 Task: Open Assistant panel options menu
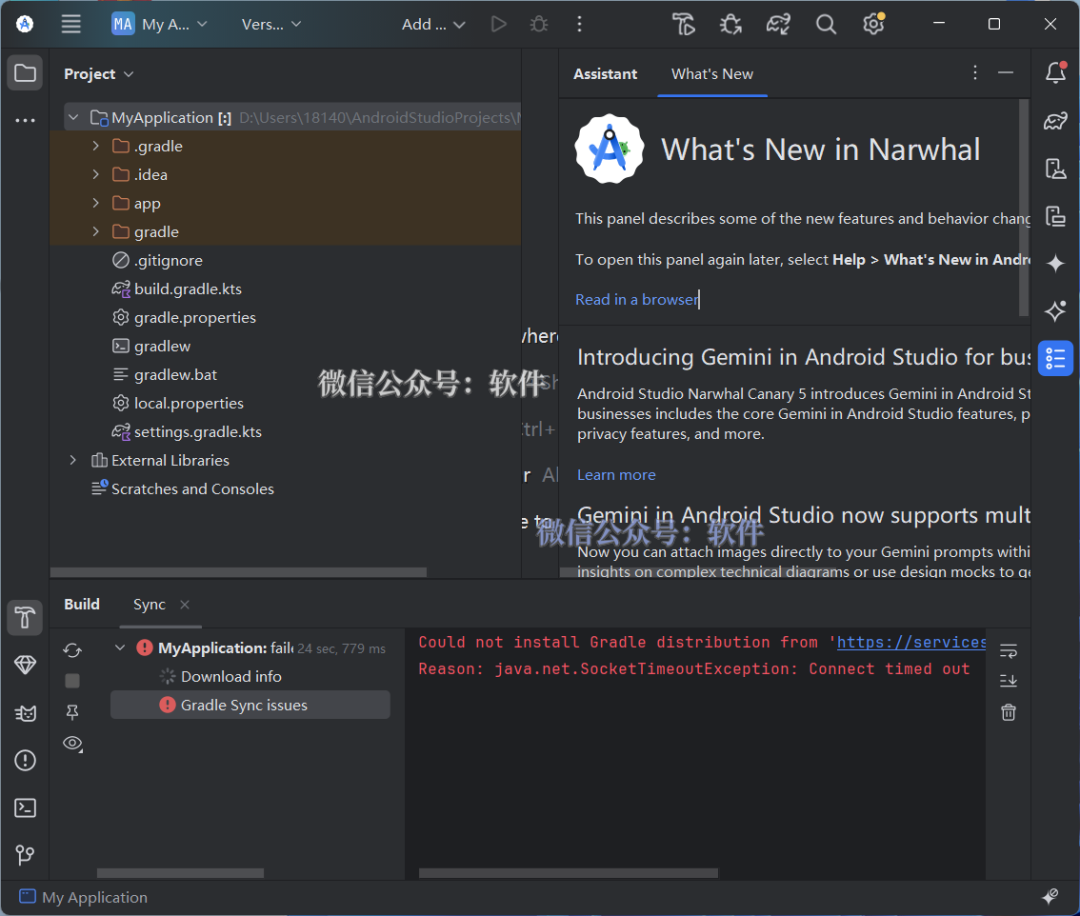975,73
